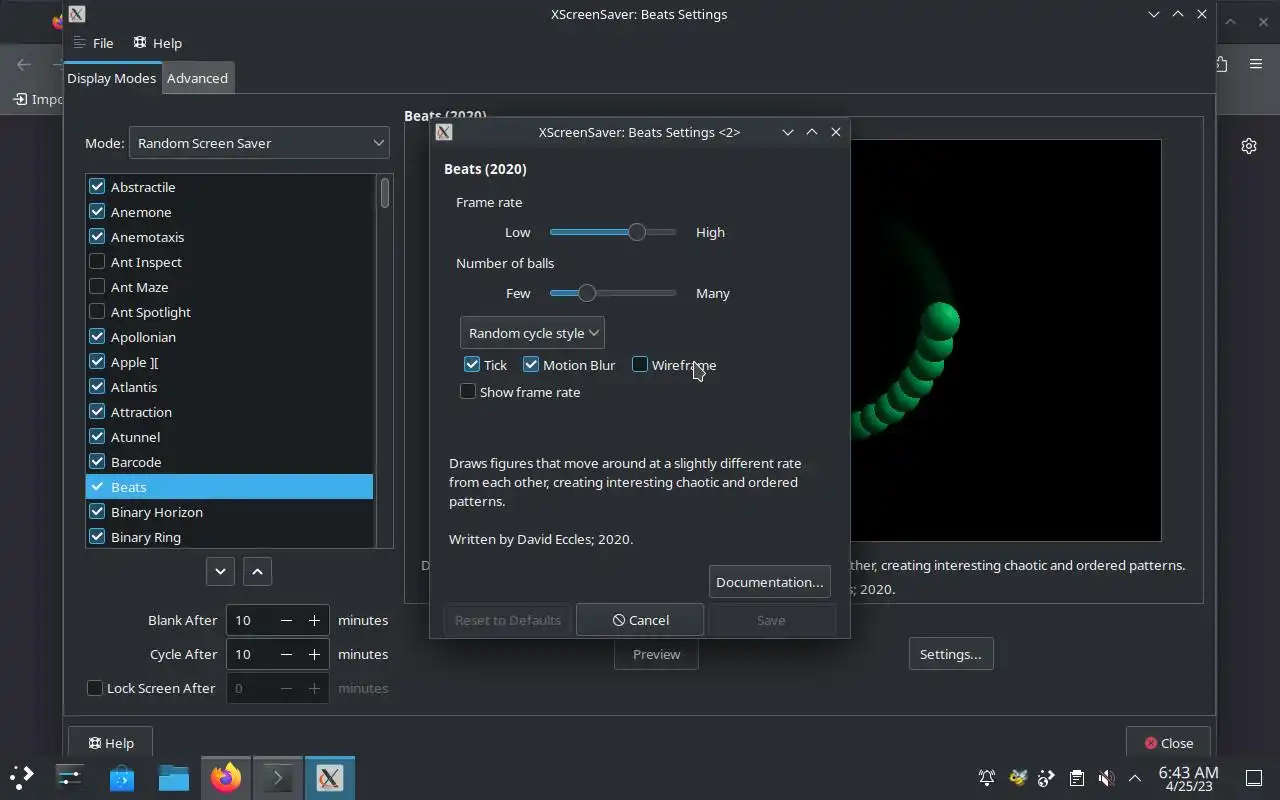Select Barcode in the screensaver list
The width and height of the screenshot is (1280, 800).
[x=229, y=462]
